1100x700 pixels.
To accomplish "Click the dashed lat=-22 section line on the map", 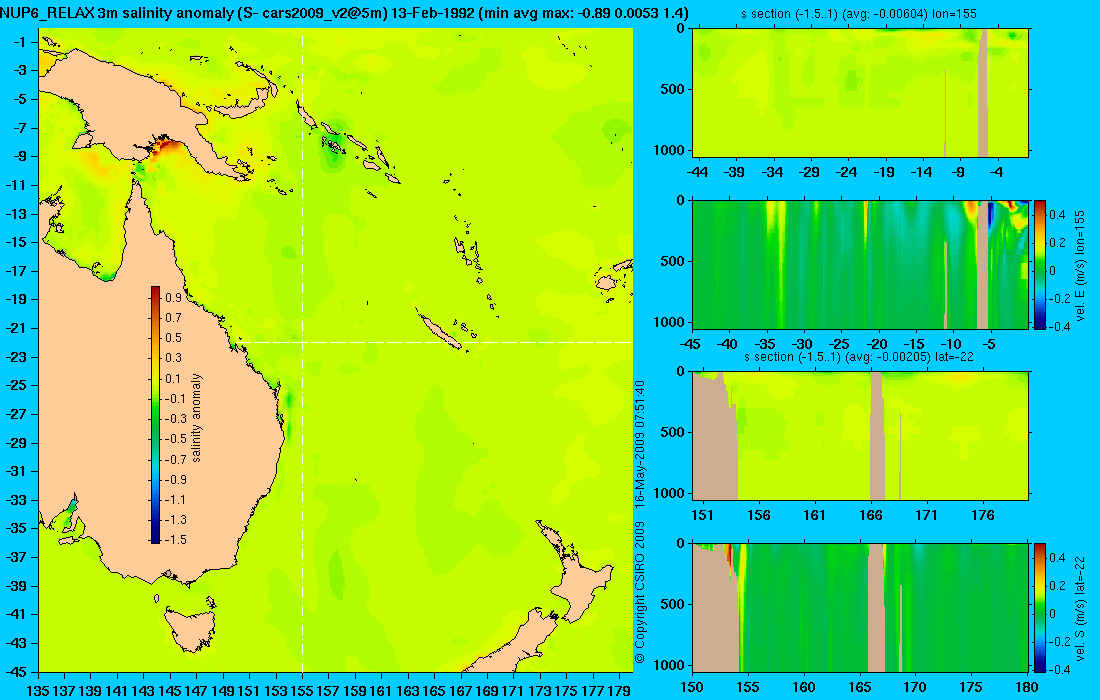I will 433,342.
